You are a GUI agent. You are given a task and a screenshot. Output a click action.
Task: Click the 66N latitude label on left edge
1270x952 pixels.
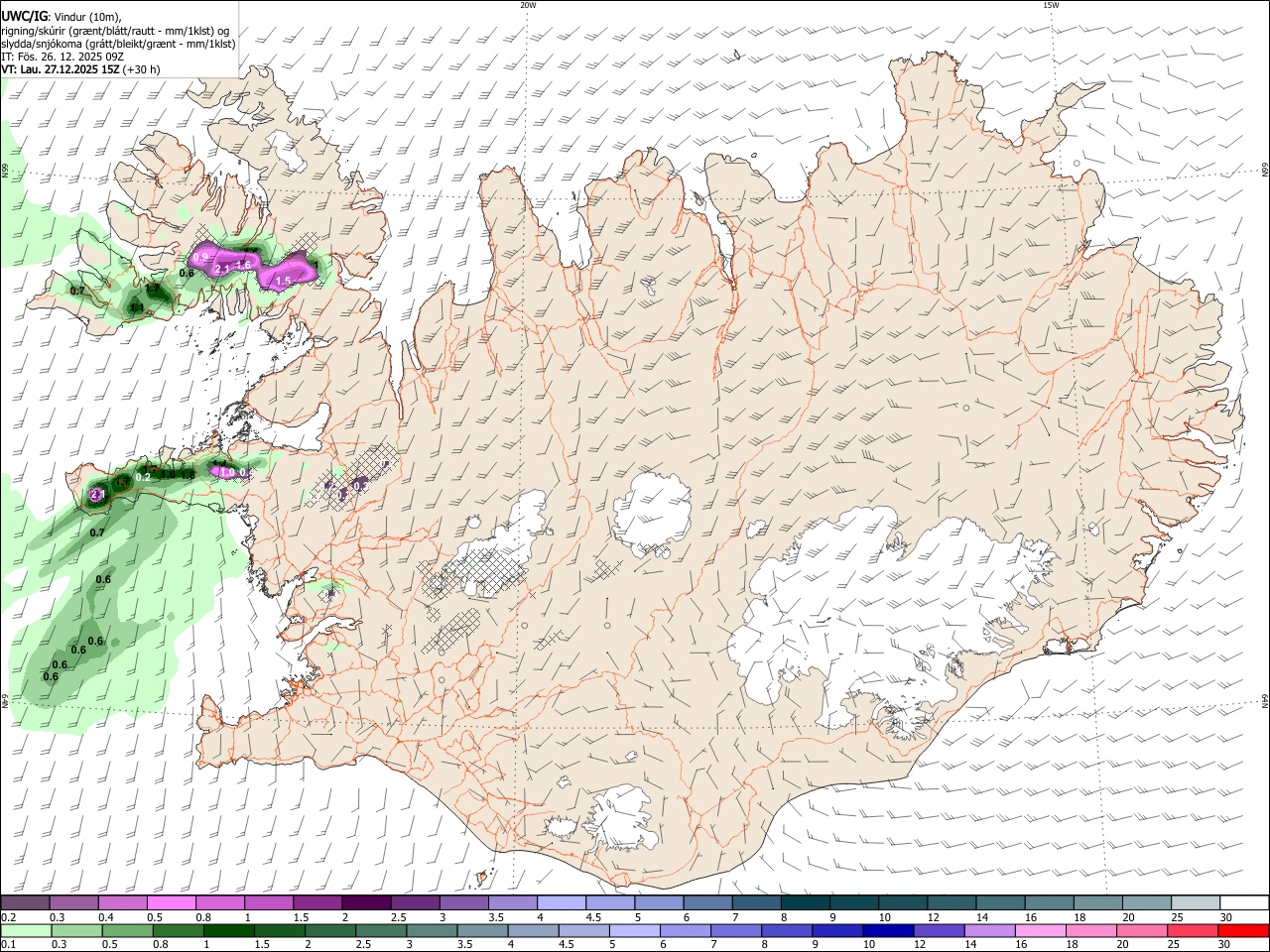point(4,171)
